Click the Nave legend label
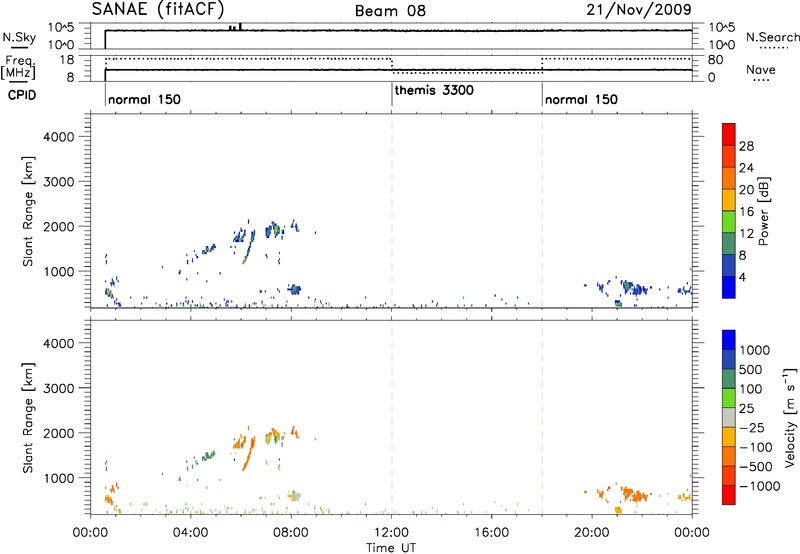The image size is (800, 554). click(761, 69)
